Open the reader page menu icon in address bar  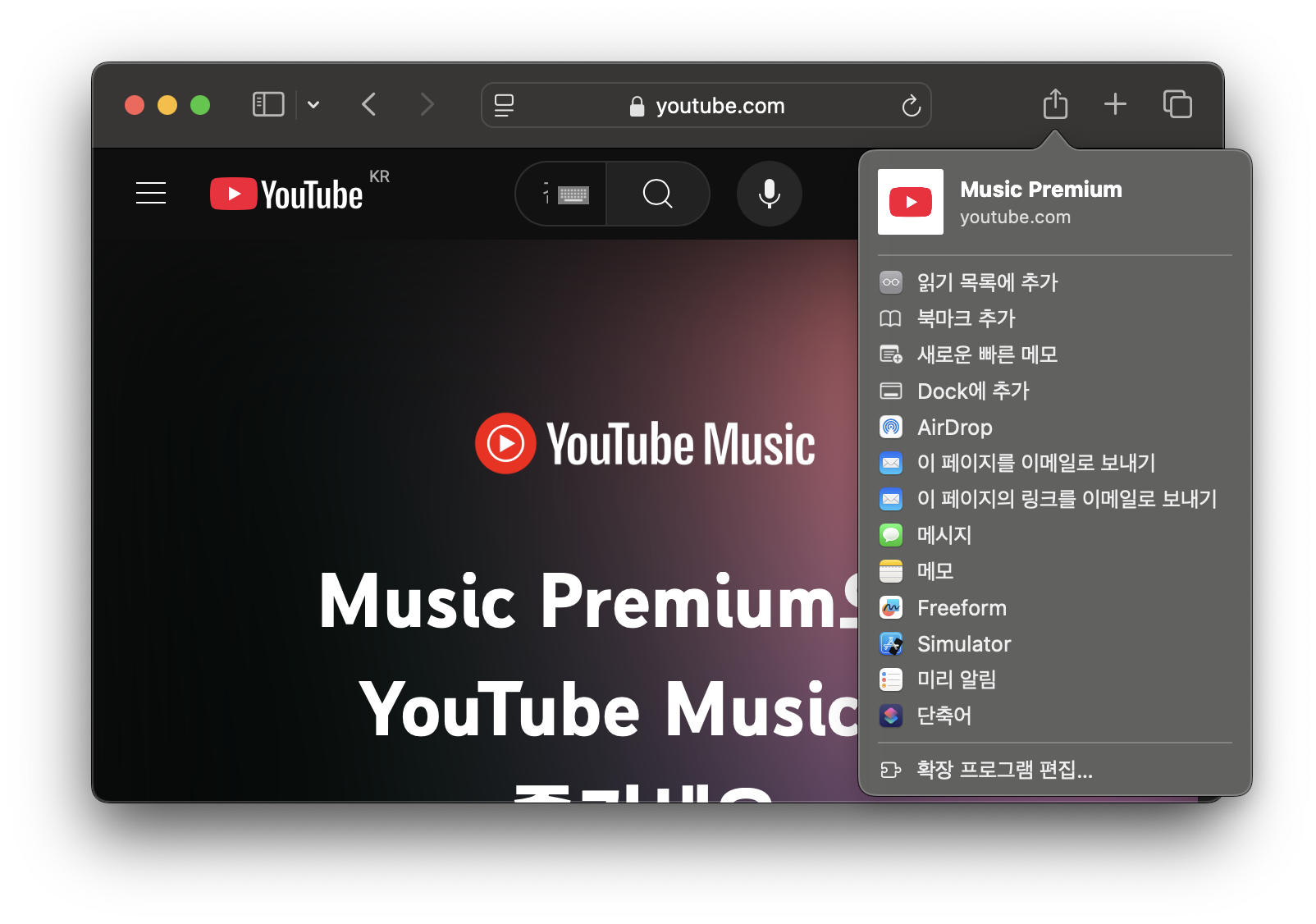(x=504, y=105)
